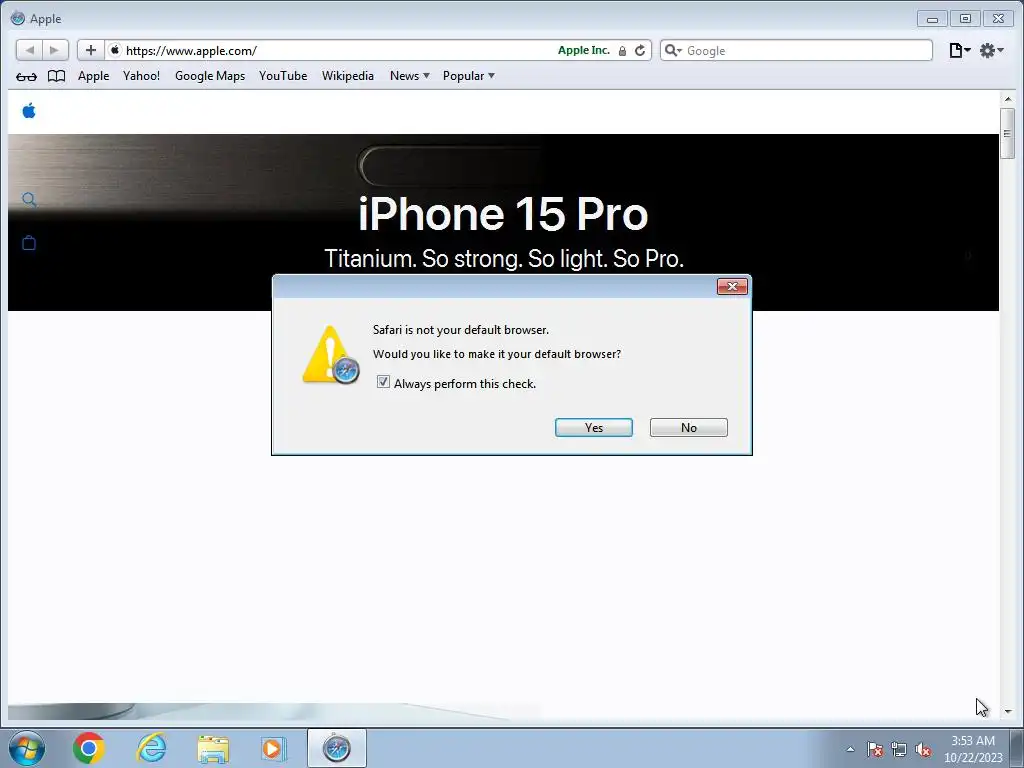The width and height of the screenshot is (1024, 768).
Task: Uncheck Always perform this check
Action: (383, 382)
